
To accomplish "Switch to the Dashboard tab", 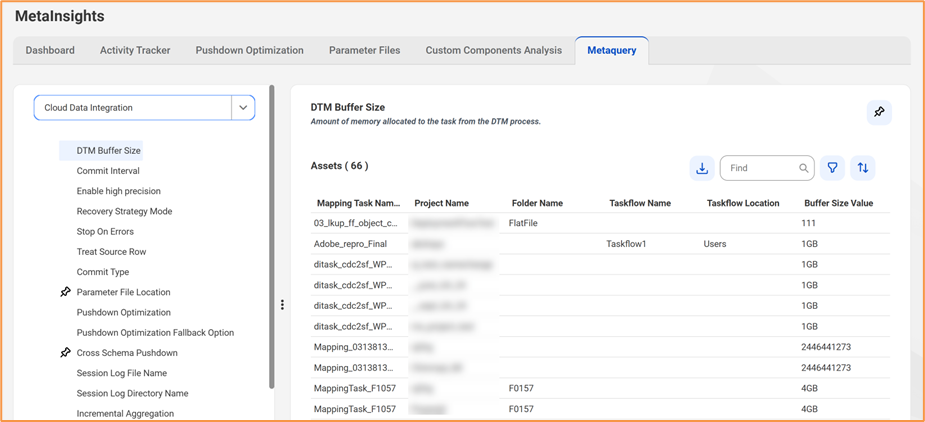I will click(x=50, y=50).
